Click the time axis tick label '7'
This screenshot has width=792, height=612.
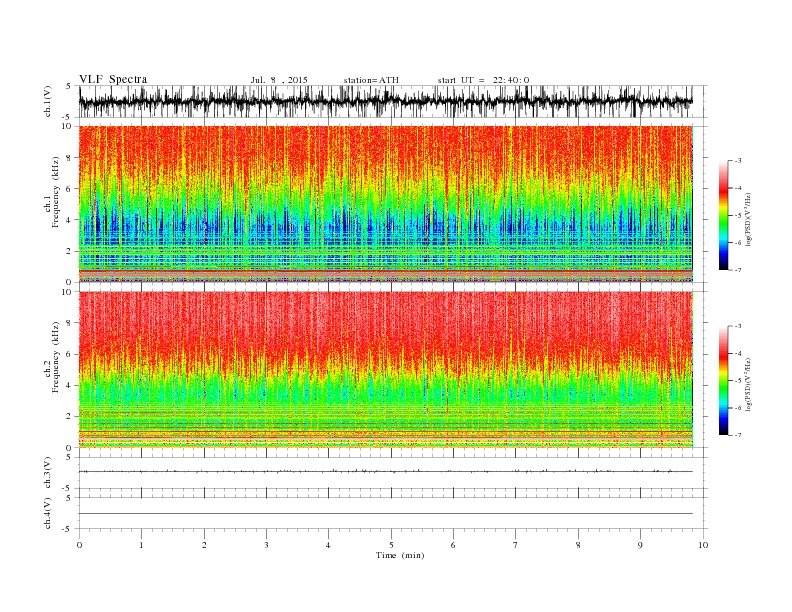click(x=516, y=545)
